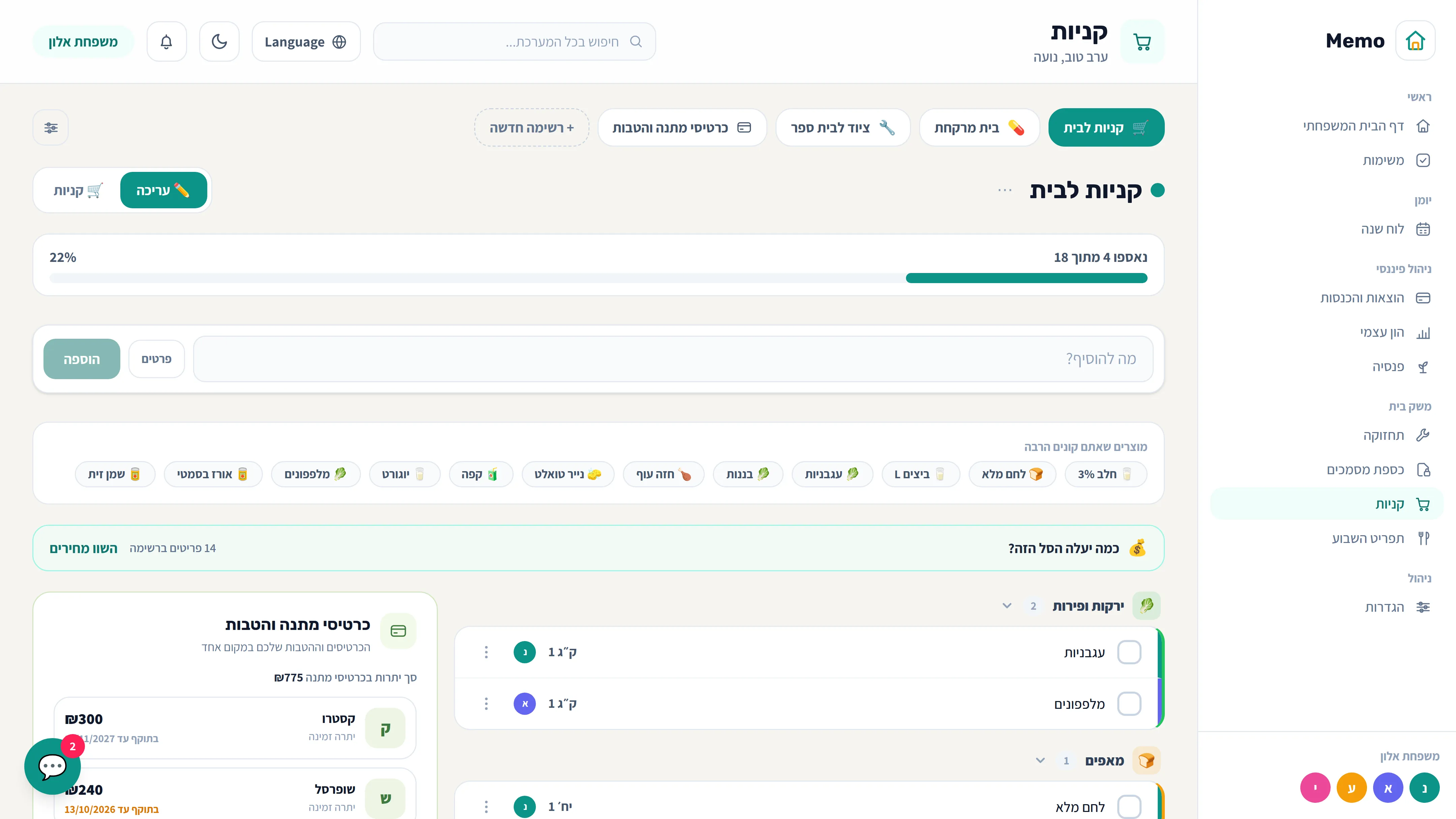The height and width of the screenshot is (819, 1456).
Task: Click assignee avatar נ on עגבניות row
Action: pyautogui.click(x=524, y=652)
